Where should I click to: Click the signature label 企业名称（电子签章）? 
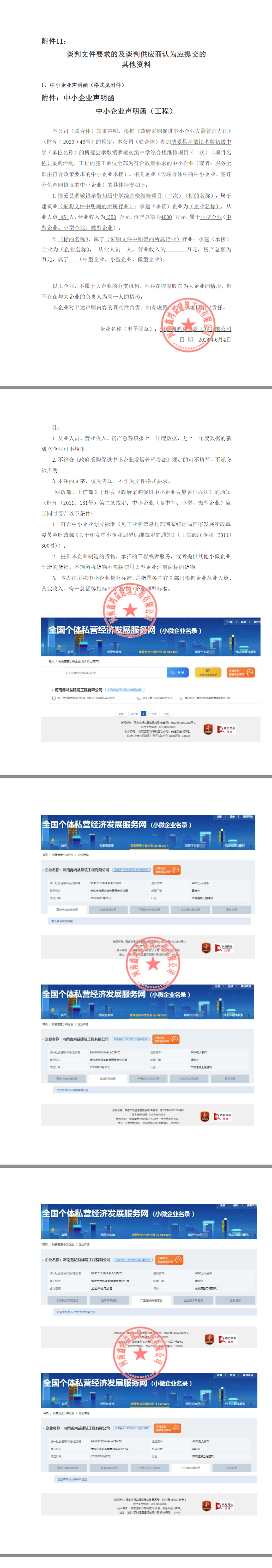tap(128, 329)
